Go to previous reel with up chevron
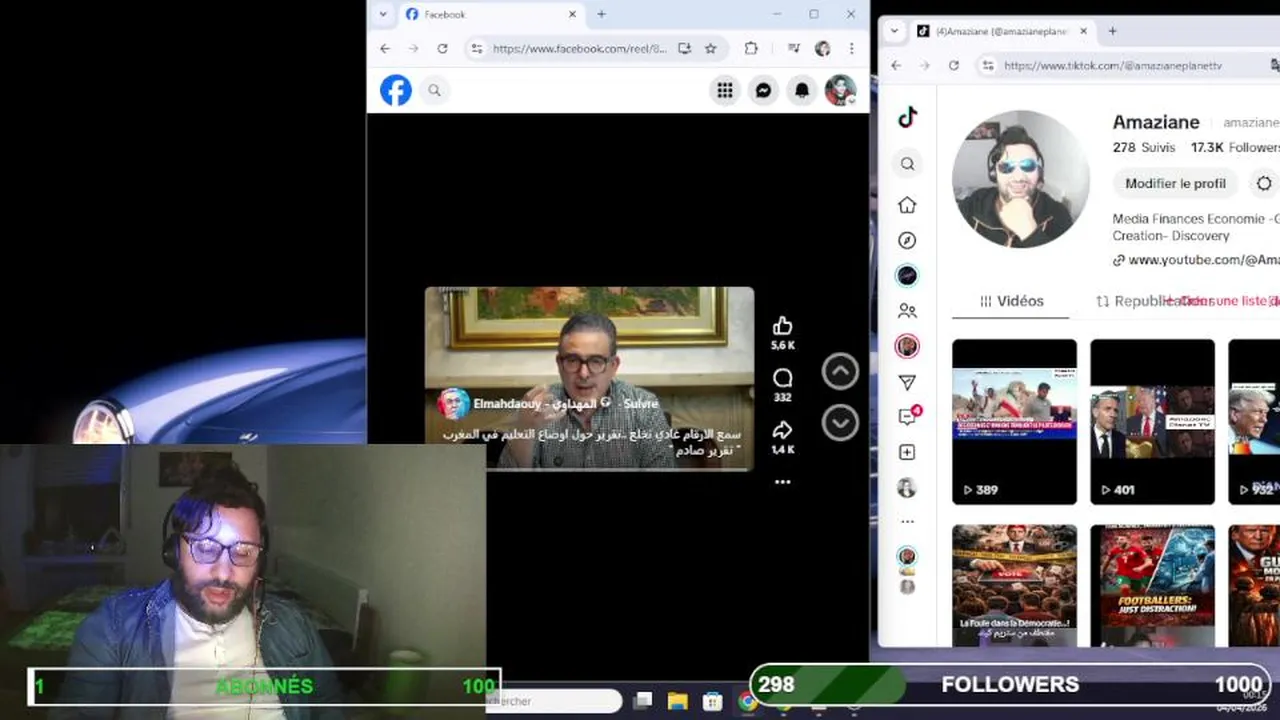 pos(840,371)
